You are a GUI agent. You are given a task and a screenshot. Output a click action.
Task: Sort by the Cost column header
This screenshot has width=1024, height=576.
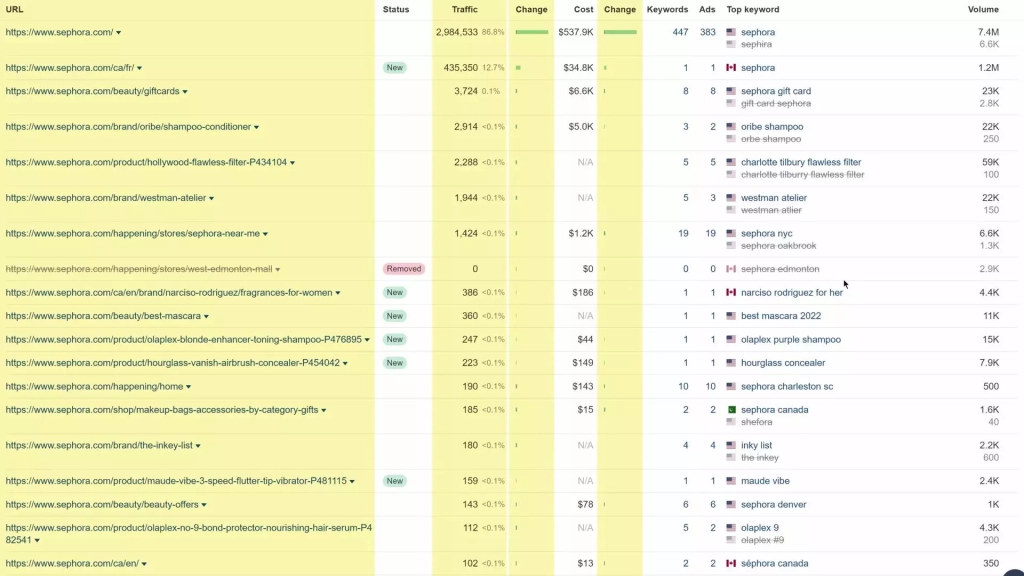coord(583,9)
